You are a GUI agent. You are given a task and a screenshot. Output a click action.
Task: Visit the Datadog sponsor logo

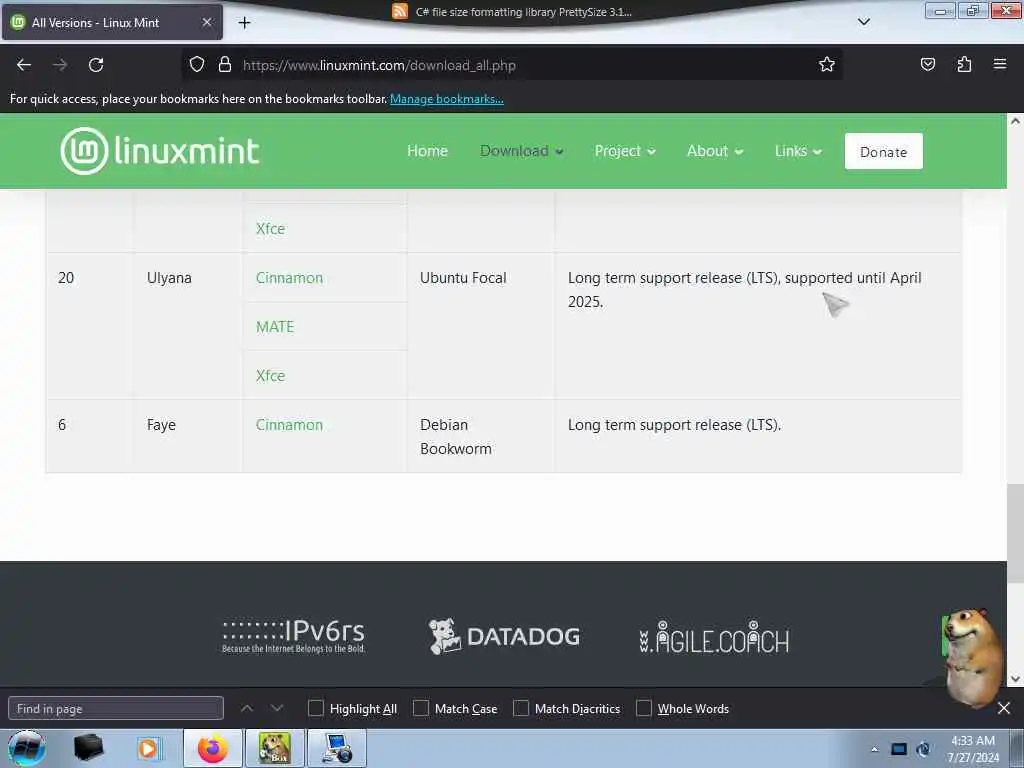504,636
